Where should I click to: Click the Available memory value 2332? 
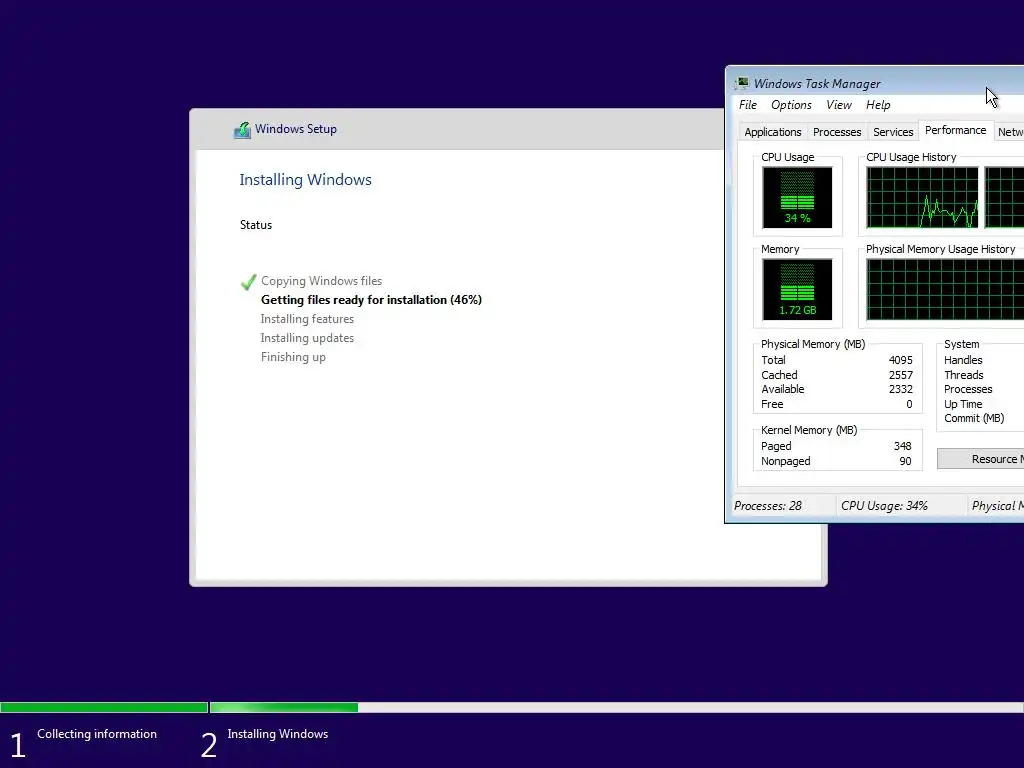[900, 390]
